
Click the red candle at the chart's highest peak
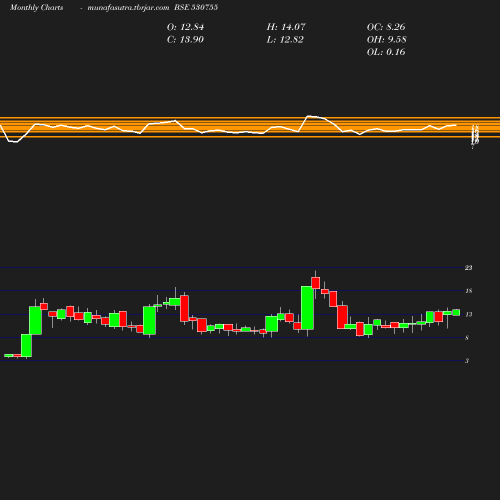coord(316,283)
